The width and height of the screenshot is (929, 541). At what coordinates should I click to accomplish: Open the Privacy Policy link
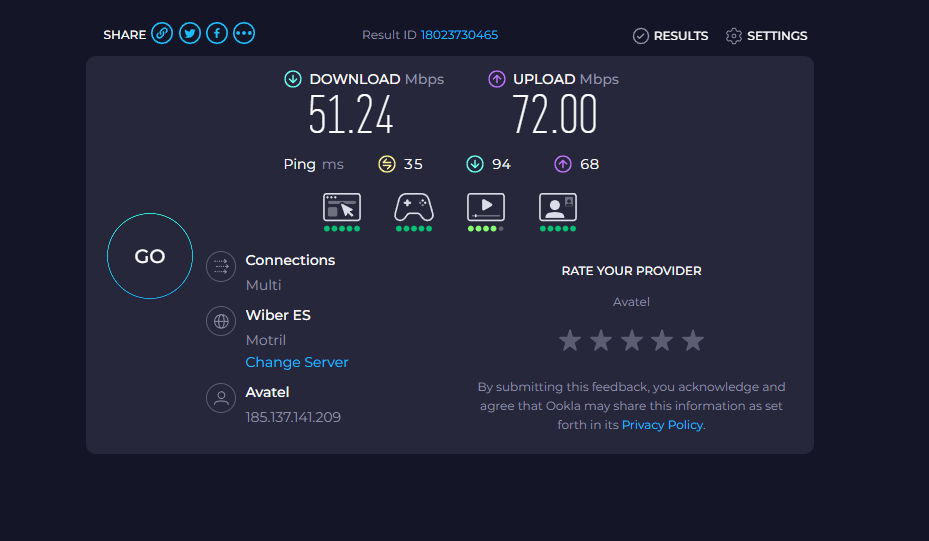[662, 425]
